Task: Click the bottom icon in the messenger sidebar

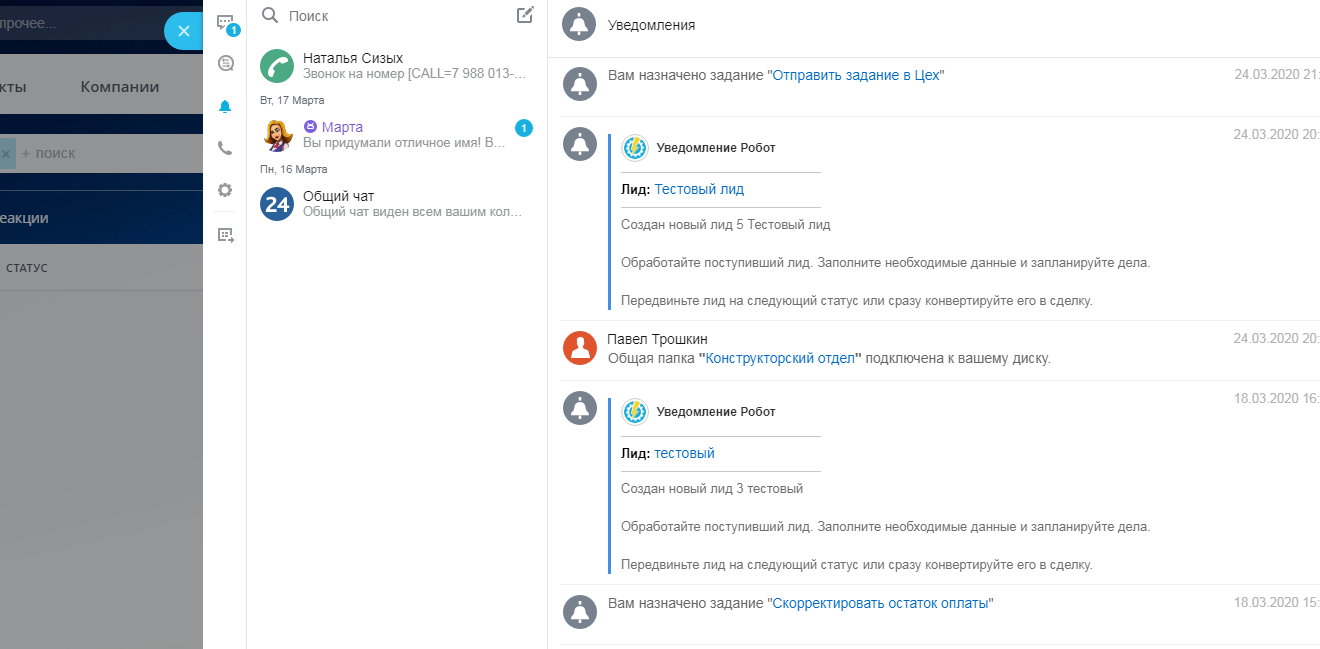Action: click(225, 235)
